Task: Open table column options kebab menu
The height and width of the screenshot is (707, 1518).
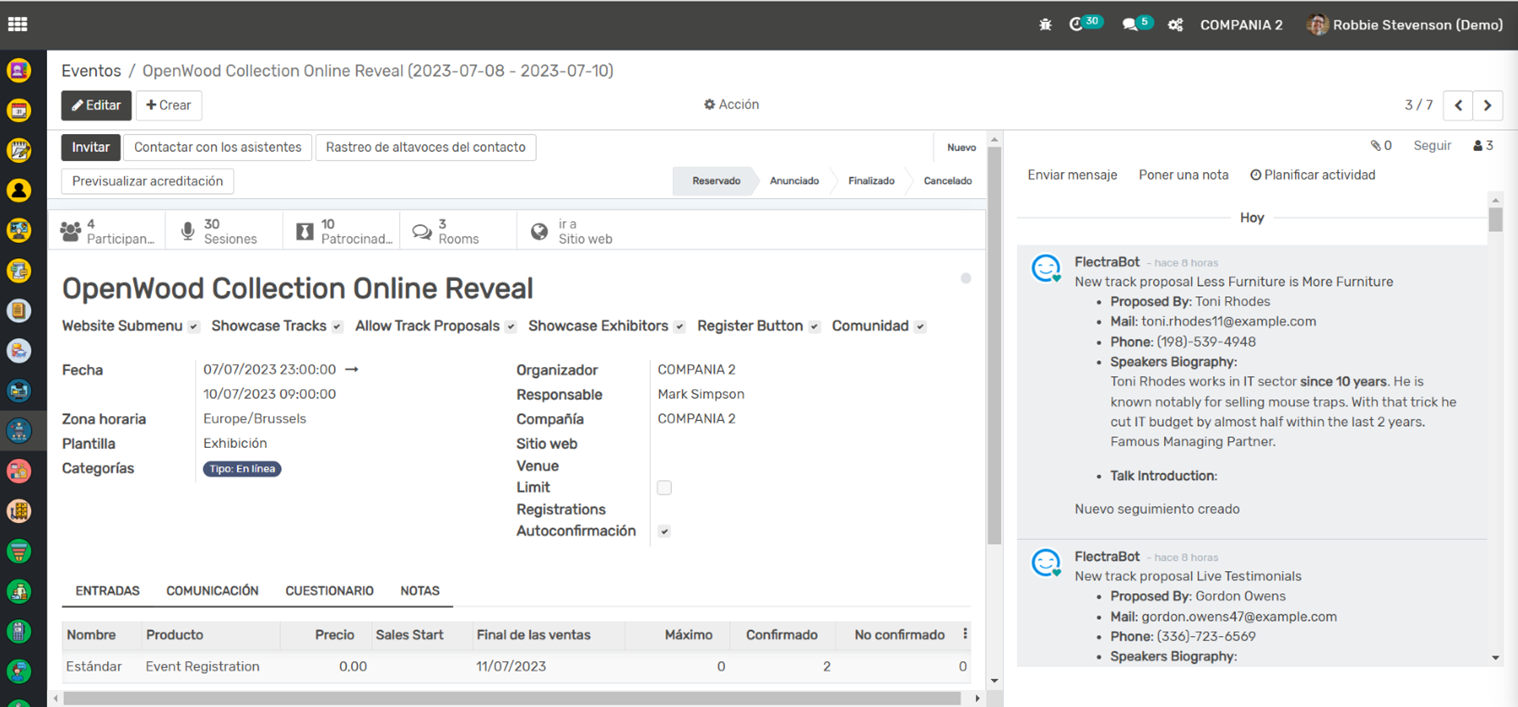Action: pyautogui.click(x=965, y=634)
